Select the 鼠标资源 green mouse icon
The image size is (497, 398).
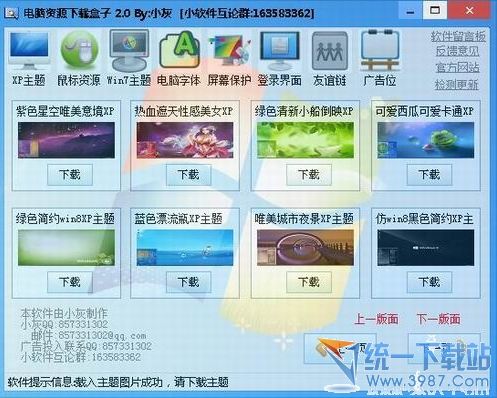[x=79, y=50]
